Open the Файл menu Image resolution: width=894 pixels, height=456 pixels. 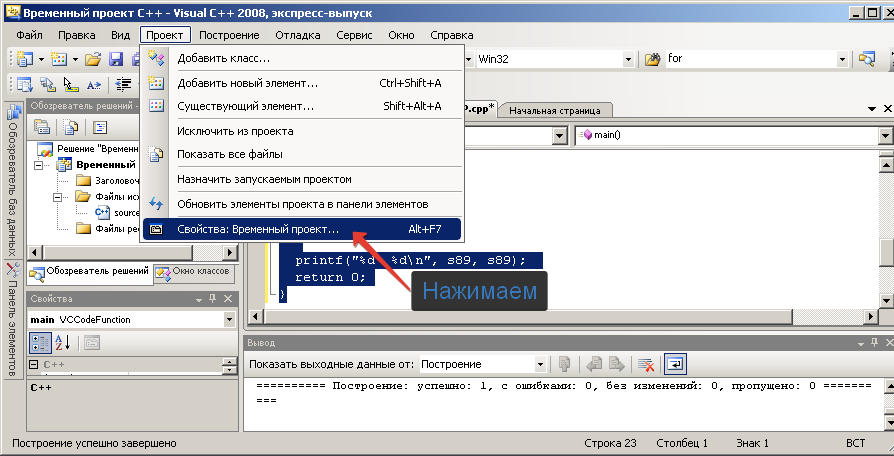pos(30,35)
